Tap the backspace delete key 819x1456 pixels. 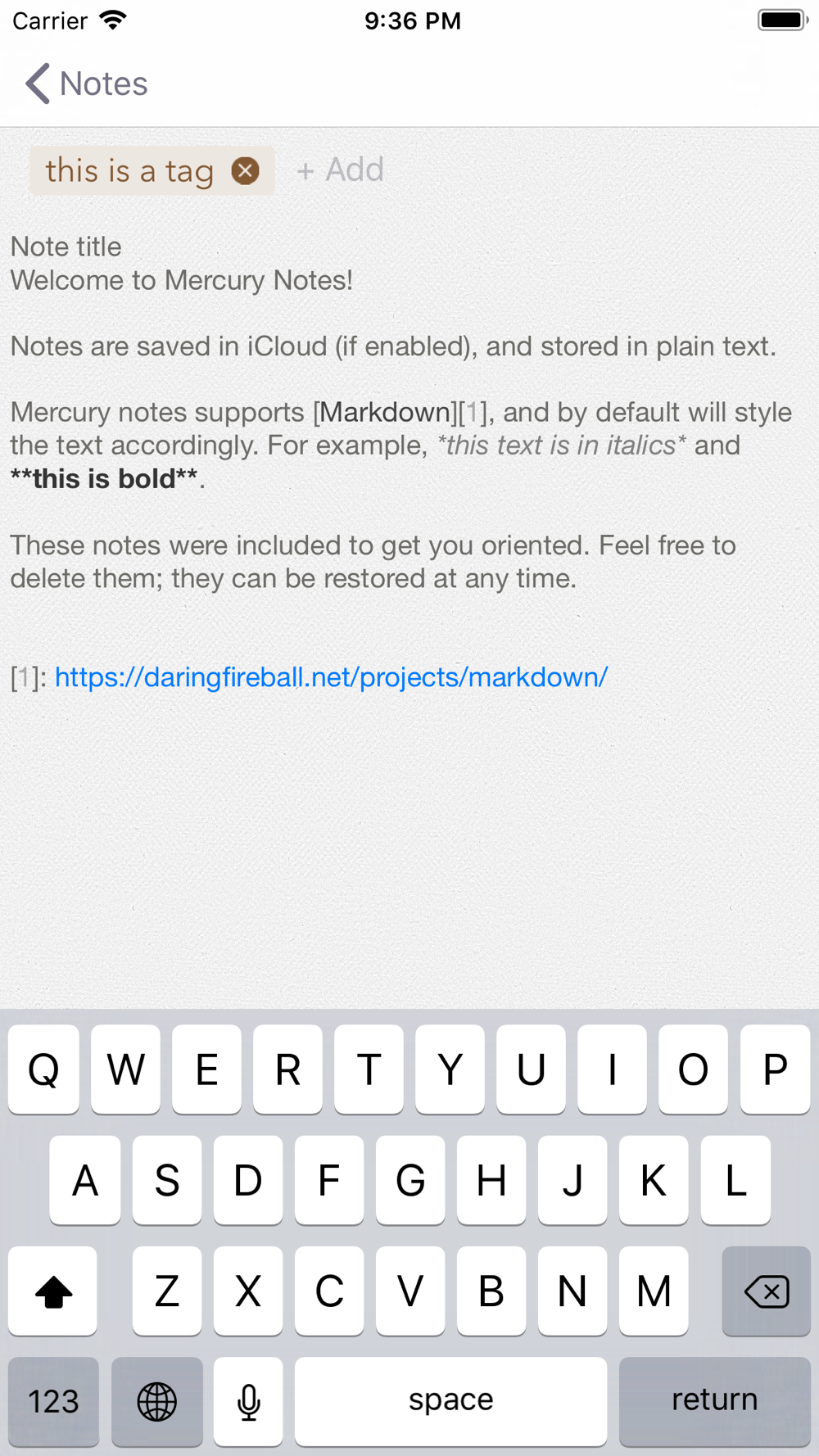[x=767, y=1291]
